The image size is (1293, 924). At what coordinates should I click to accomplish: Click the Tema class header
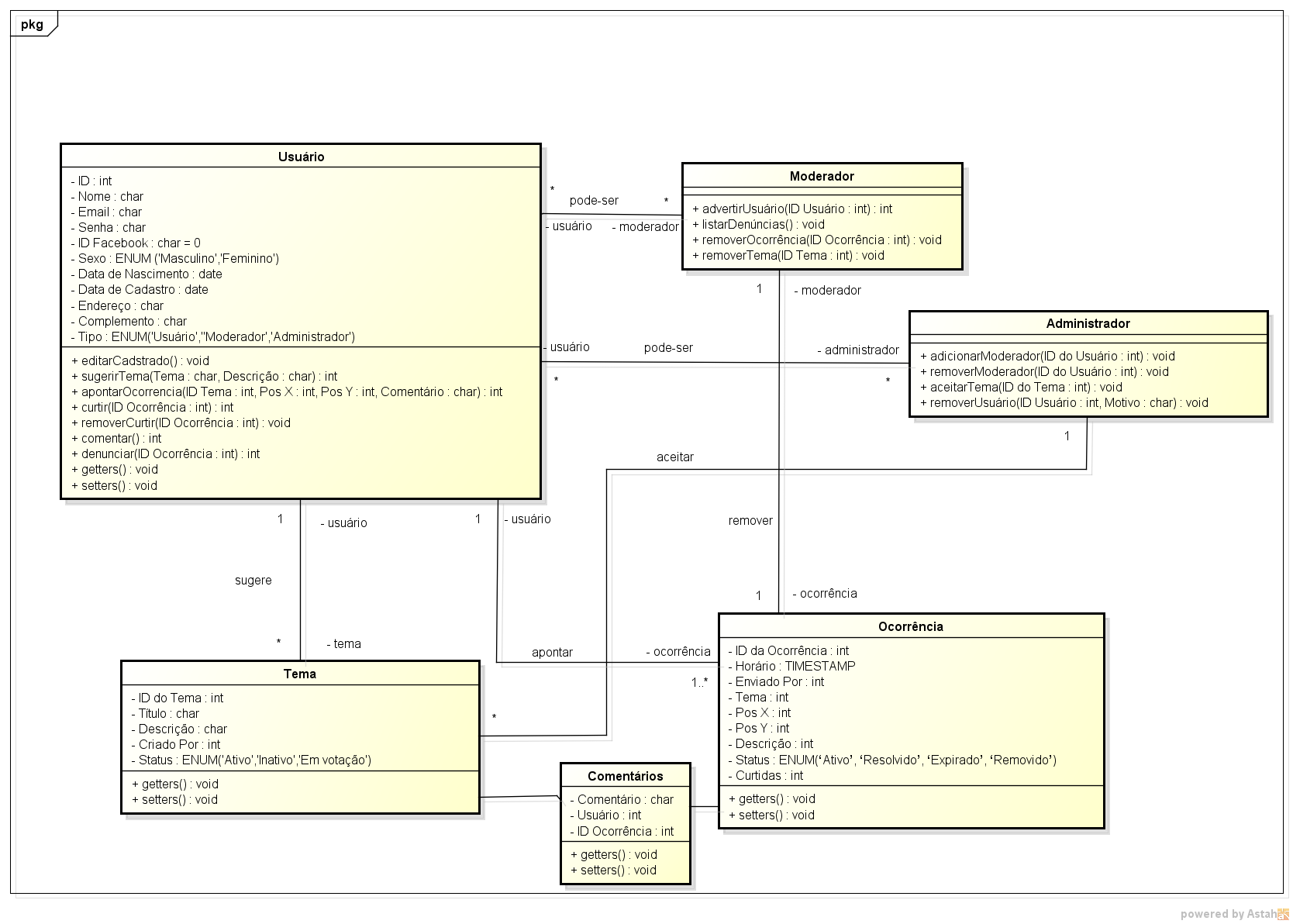coord(300,674)
